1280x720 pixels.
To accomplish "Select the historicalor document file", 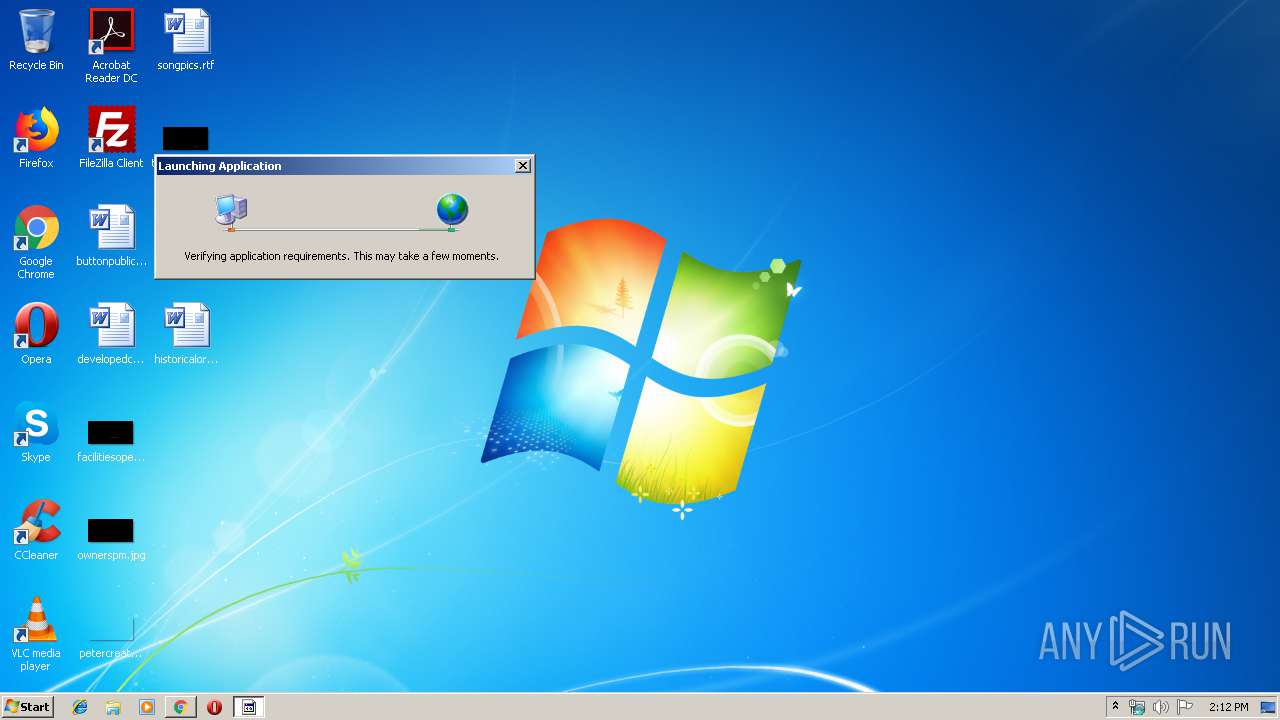I will point(186,334).
